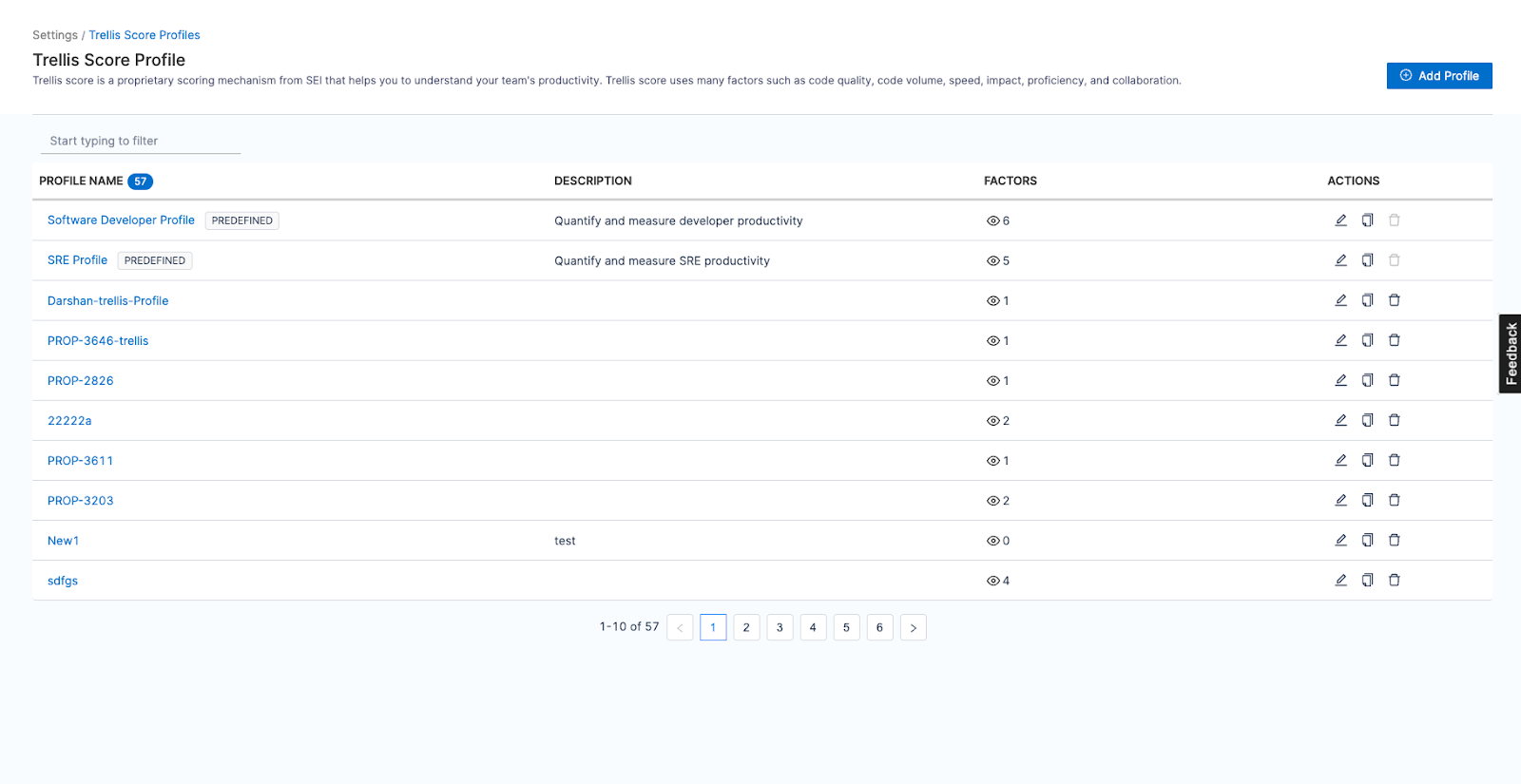The height and width of the screenshot is (784, 1521).
Task: Delete the New1 profile
Action: click(x=1394, y=540)
